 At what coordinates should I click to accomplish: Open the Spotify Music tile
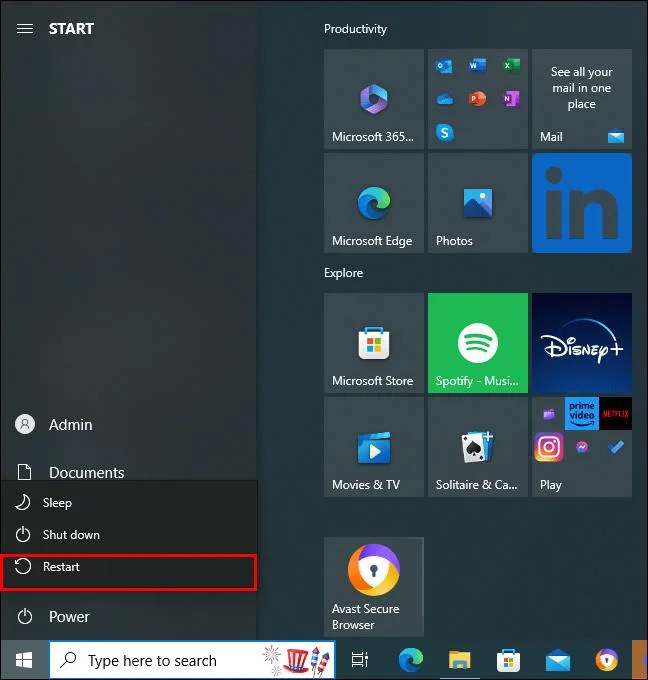[478, 343]
